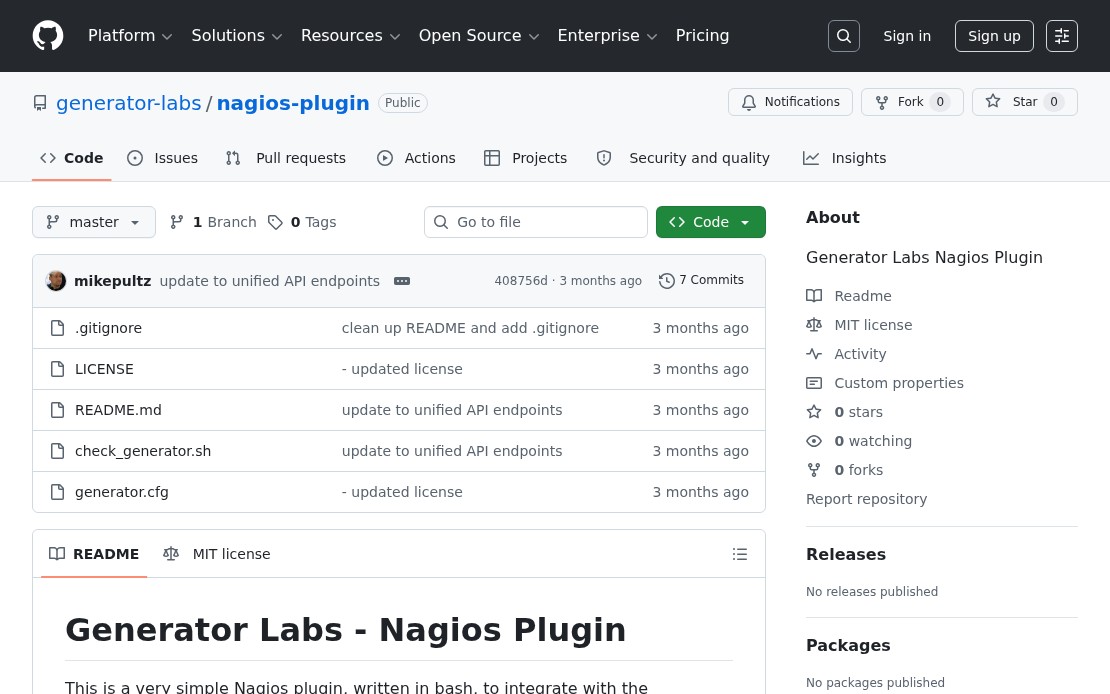The image size is (1110, 694).
Task: Expand the Resources menu
Action: click(x=350, y=35)
